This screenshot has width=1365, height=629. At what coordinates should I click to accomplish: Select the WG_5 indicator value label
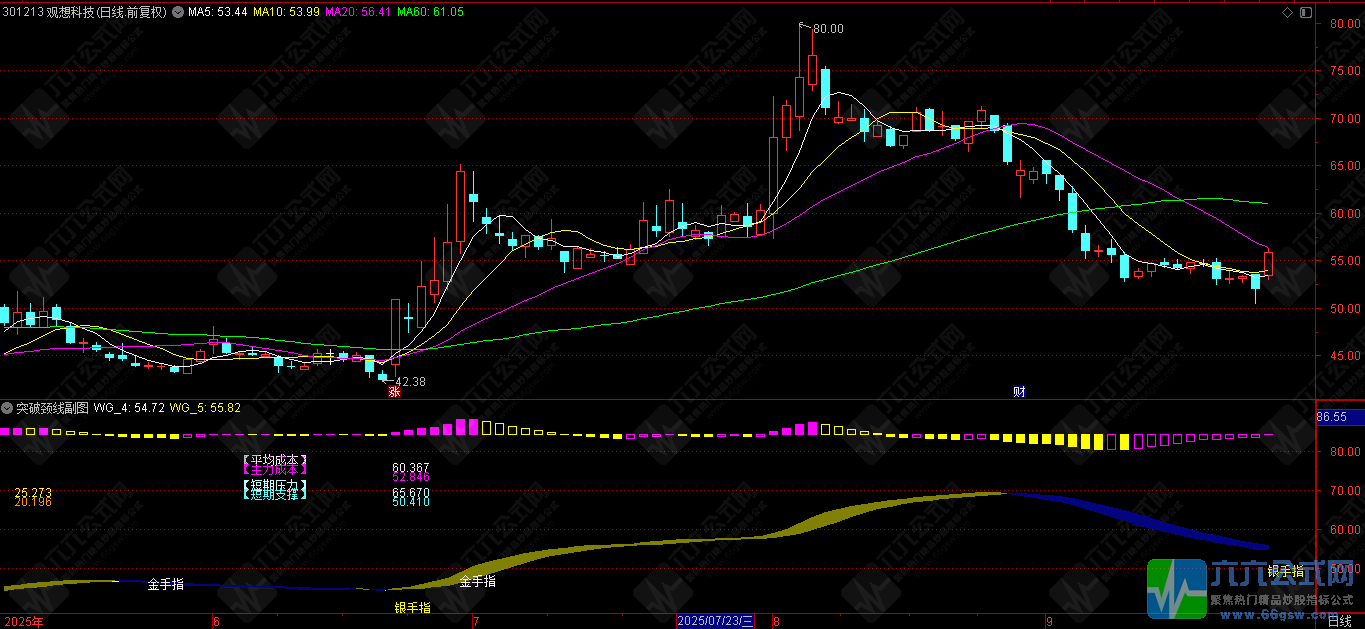coord(205,408)
